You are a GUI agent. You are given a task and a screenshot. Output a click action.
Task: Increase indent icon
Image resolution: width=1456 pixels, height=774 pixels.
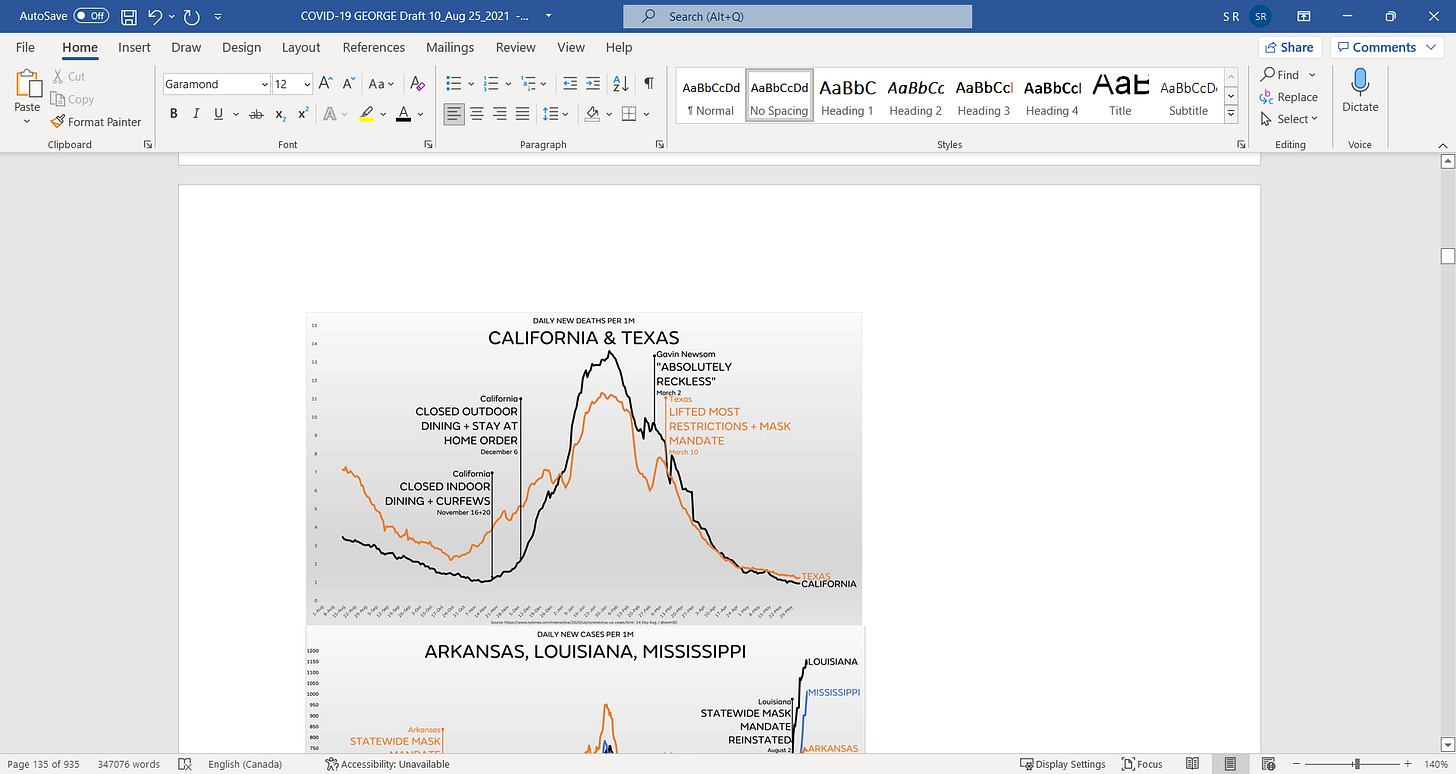pos(593,84)
